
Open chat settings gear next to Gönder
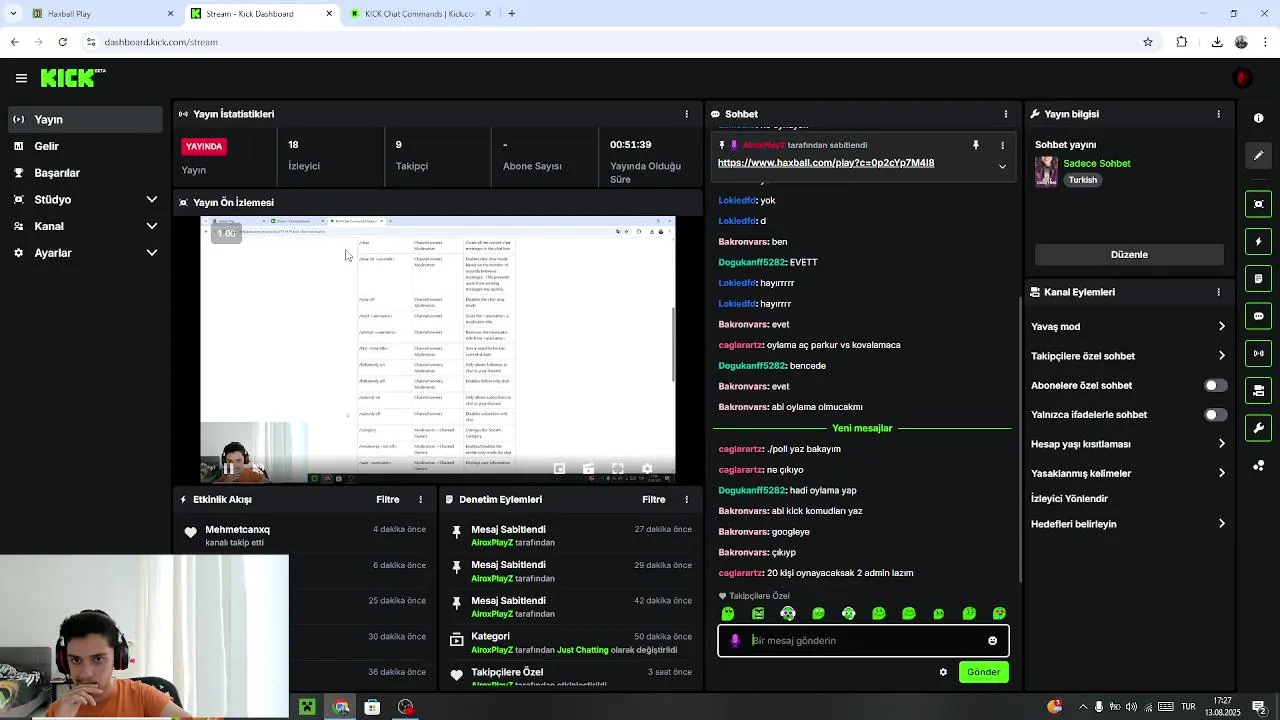(x=943, y=672)
